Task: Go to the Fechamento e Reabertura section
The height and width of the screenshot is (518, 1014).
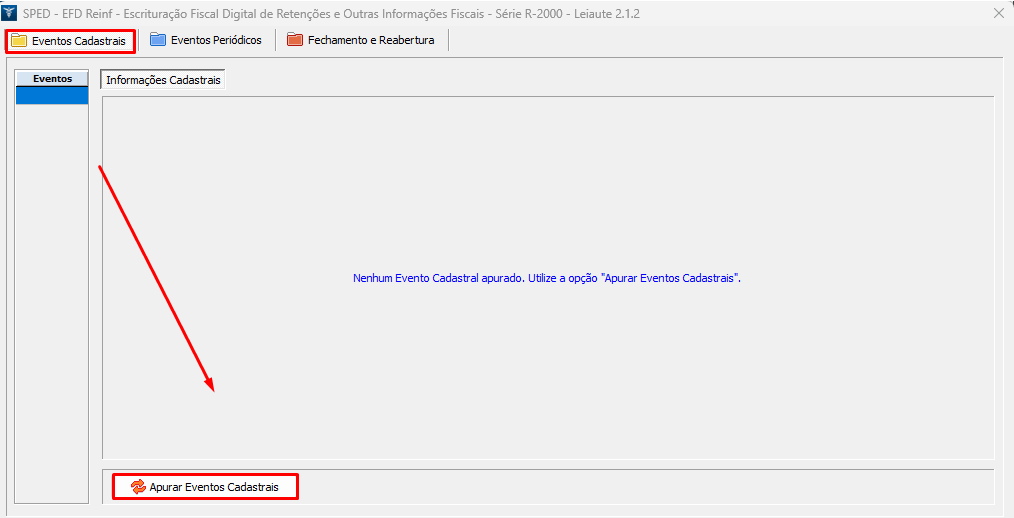Action: coord(370,40)
